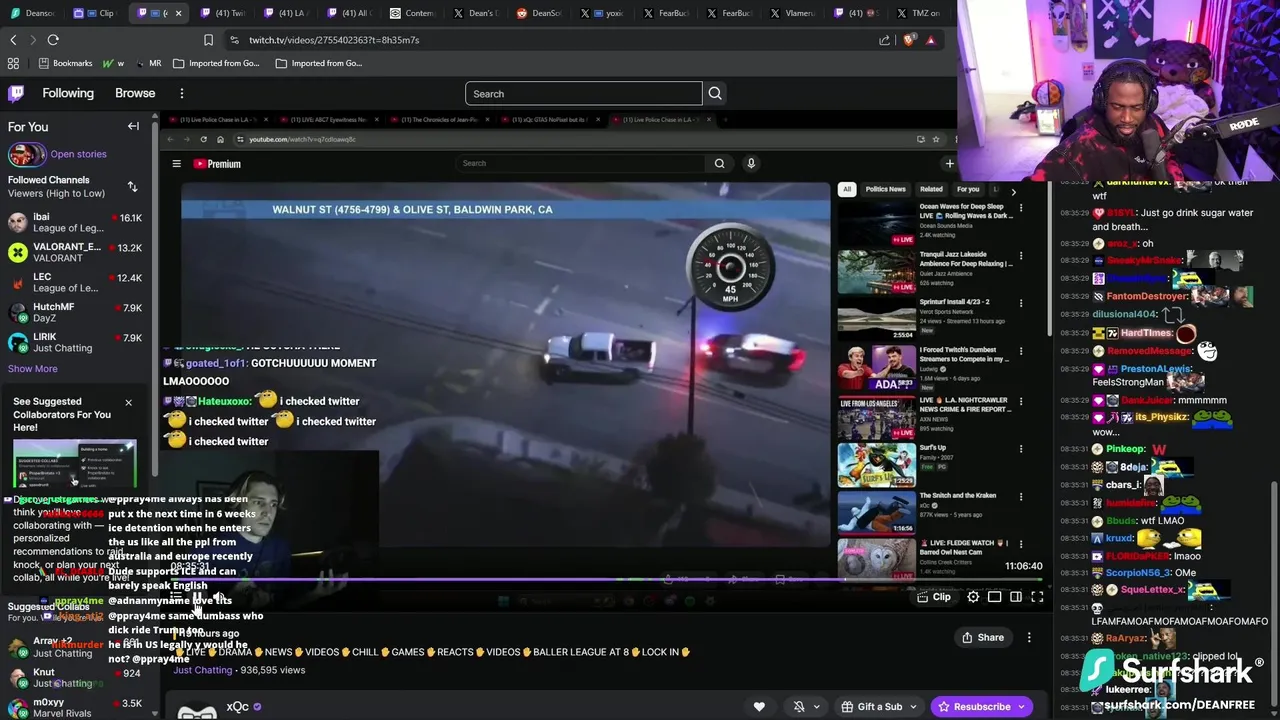Viewport: 1280px width, 720px height.
Task: Sort followed channels with arrows icon
Action: 132,187
